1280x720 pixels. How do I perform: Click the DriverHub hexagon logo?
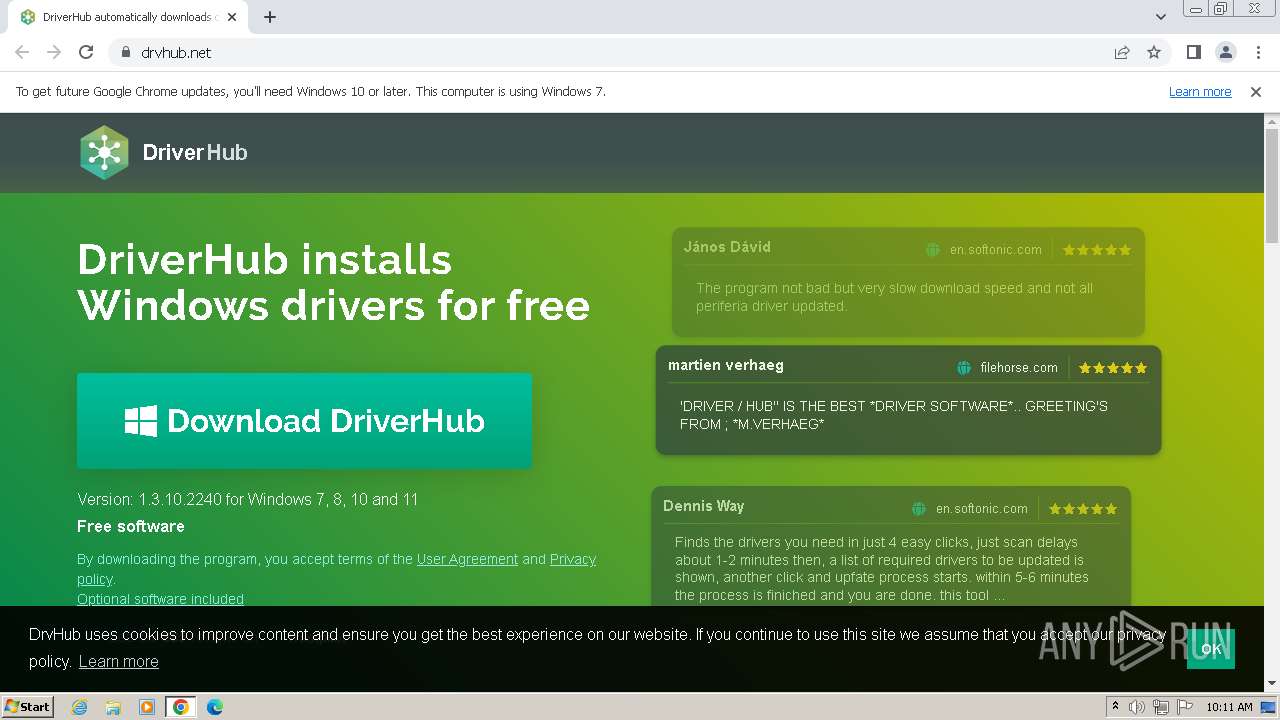tap(104, 152)
